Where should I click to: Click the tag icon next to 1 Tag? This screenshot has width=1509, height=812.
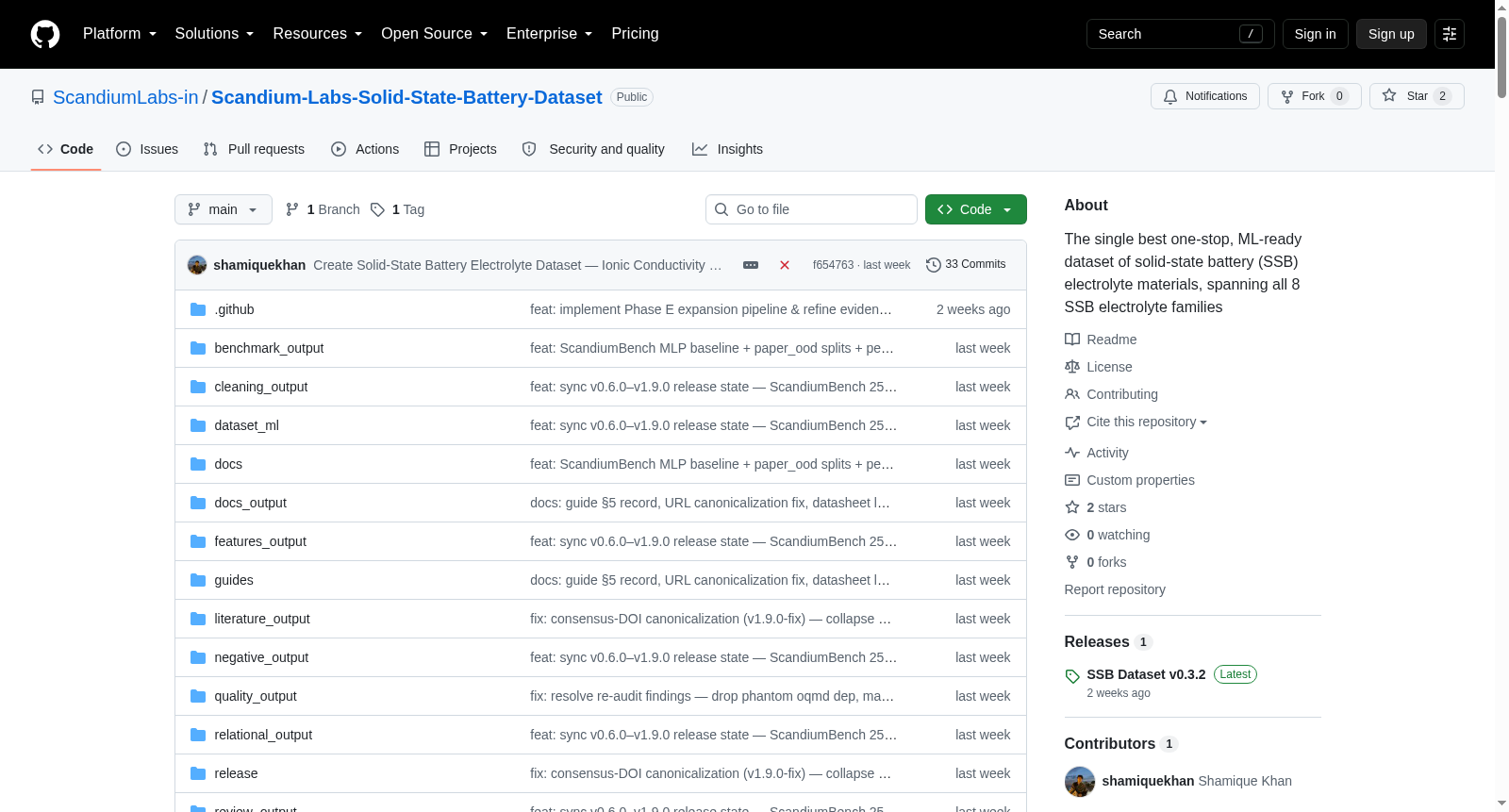pos(377,209)
